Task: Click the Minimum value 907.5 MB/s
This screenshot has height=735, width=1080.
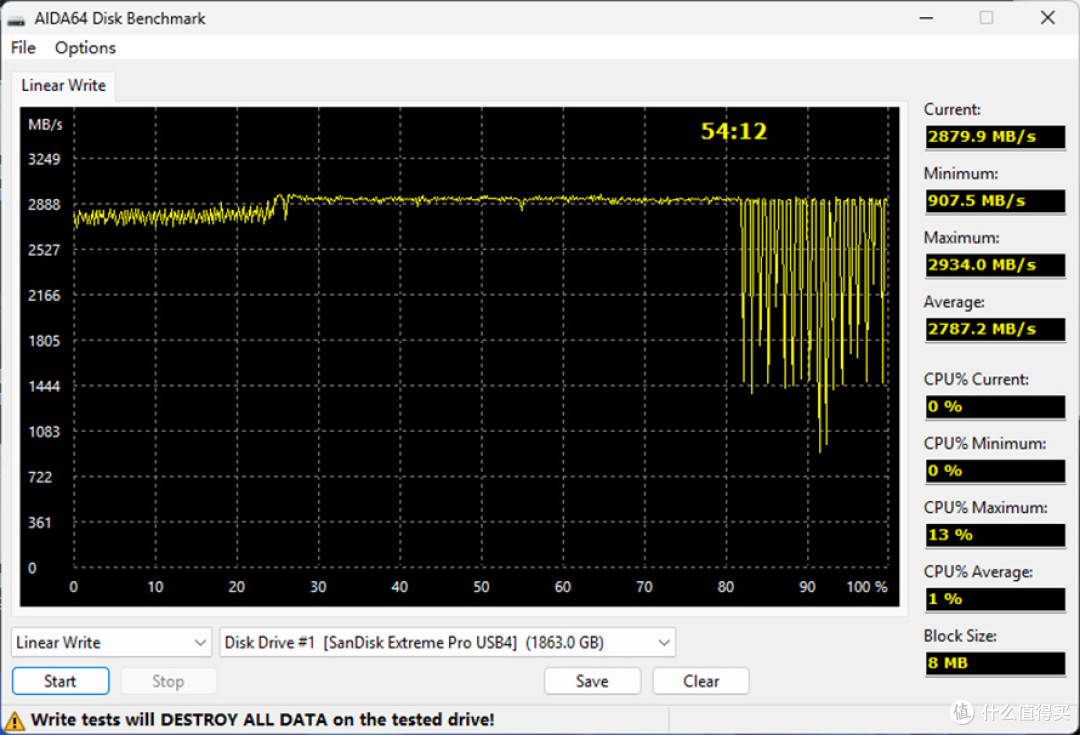Action: pos(995,200)
